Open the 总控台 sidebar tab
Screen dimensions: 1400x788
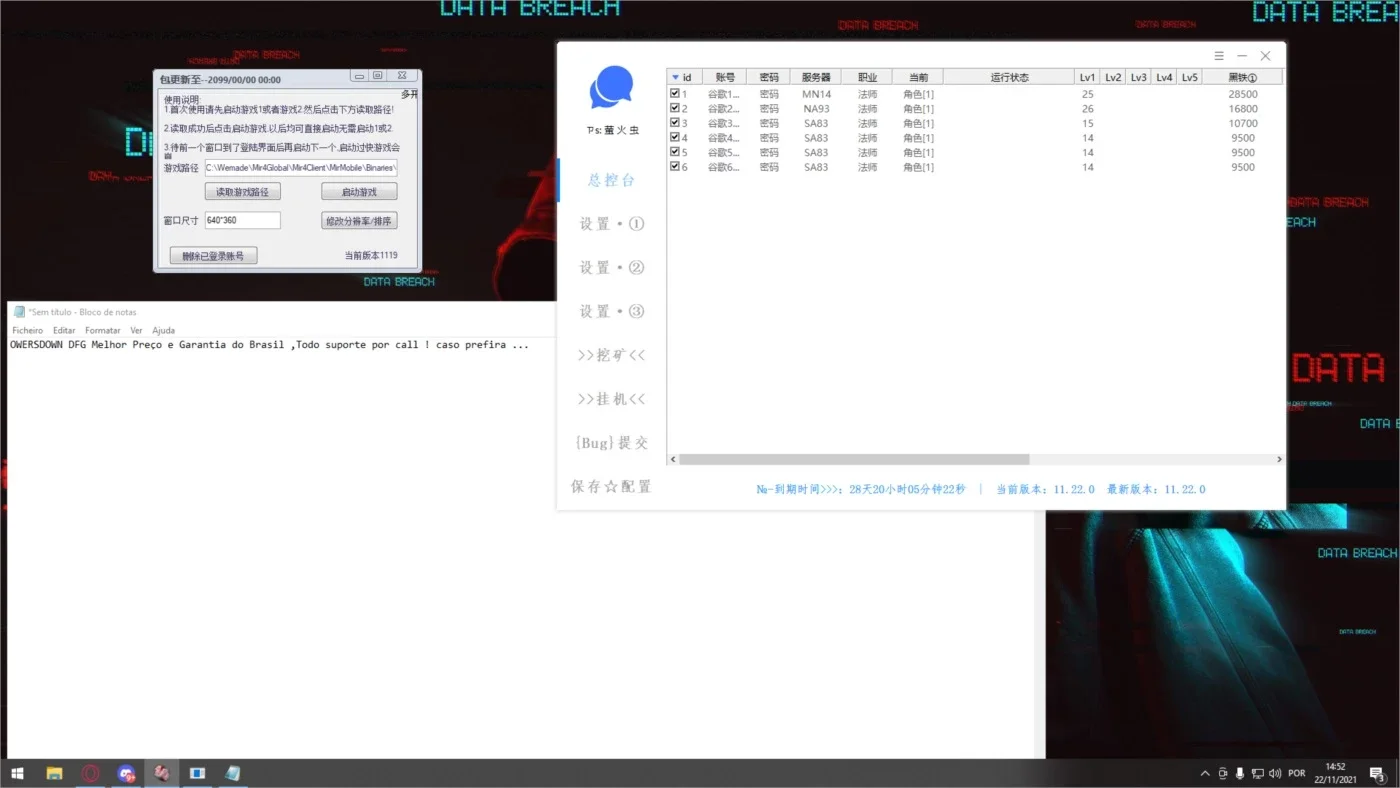click(611, 180)
